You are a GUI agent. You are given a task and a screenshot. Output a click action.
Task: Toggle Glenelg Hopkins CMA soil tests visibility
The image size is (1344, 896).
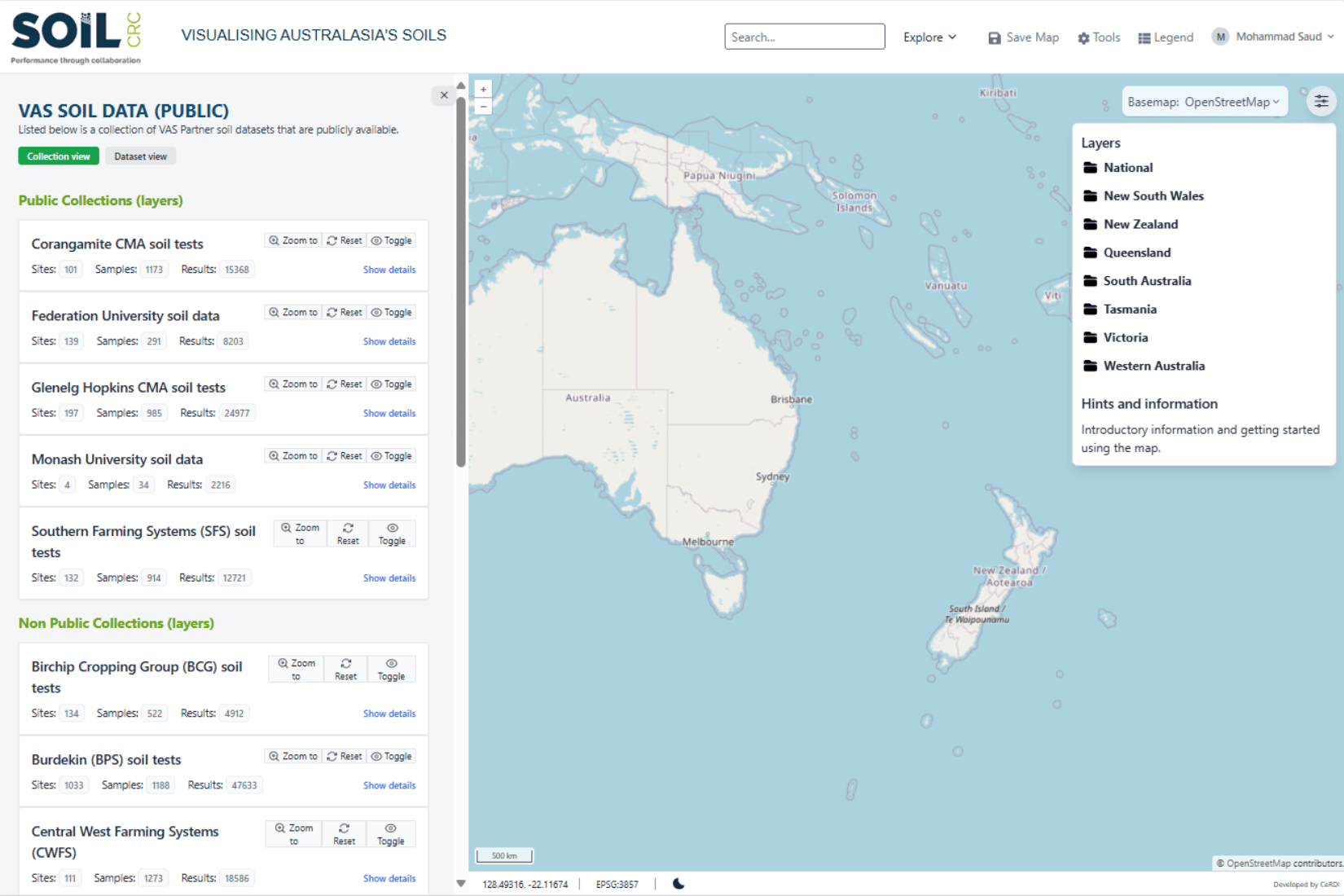[391, 384]
